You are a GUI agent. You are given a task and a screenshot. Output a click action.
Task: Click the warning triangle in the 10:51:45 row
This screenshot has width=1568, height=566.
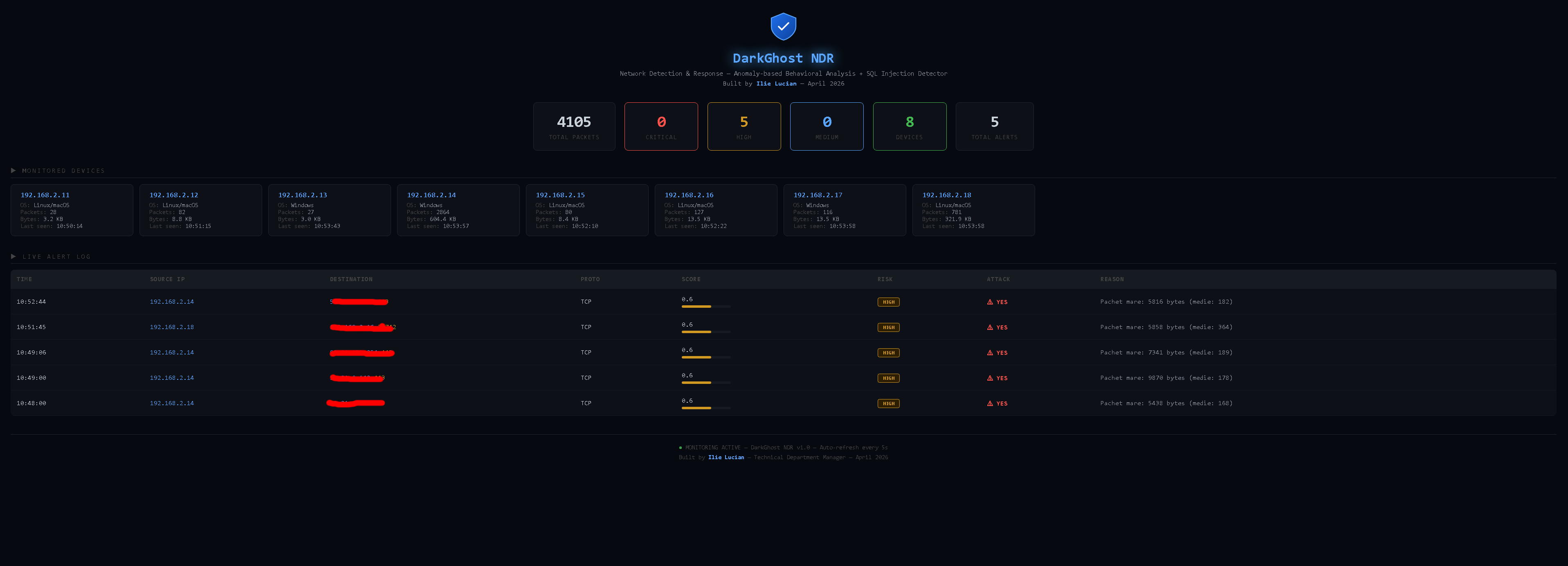[990, 328]
